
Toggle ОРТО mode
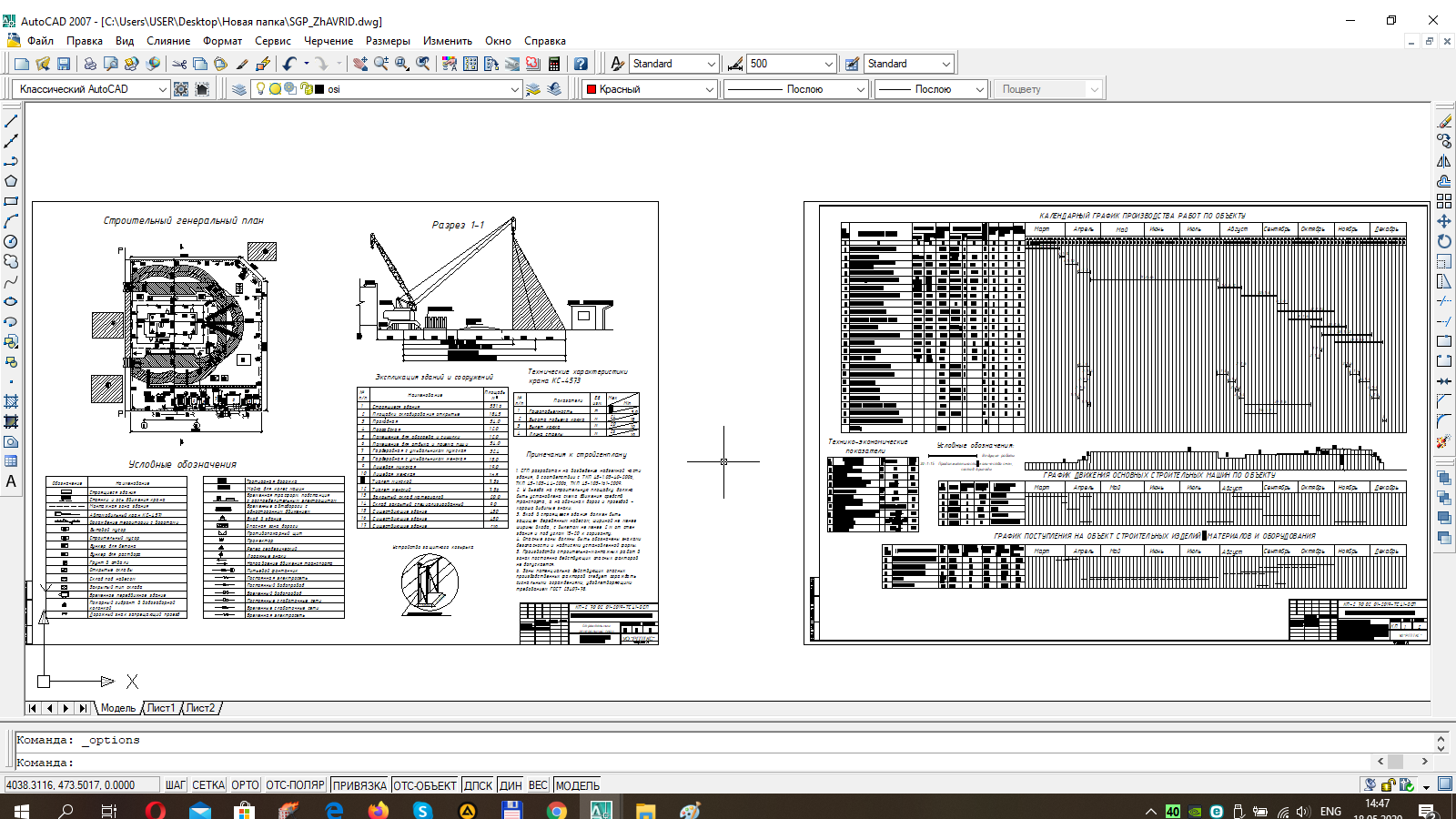tap(245, 785)
